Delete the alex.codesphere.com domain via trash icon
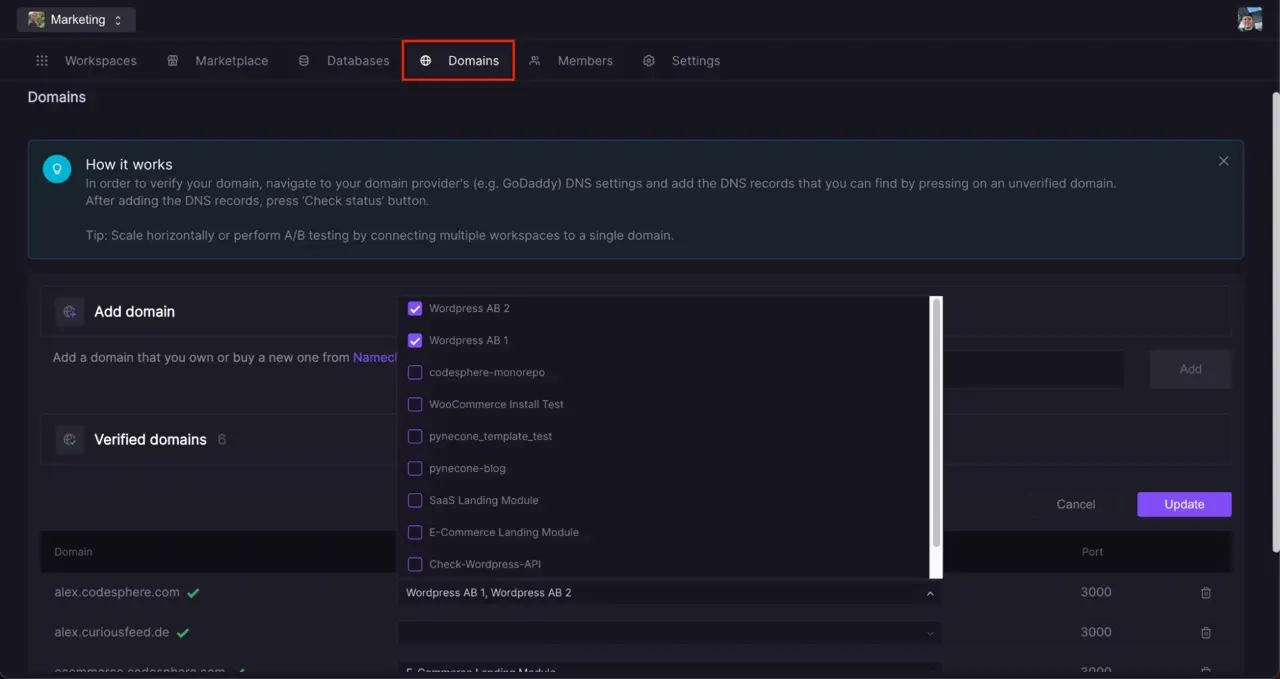The height and width of the screenshot is (679, 1280). tap(1205, 593)
